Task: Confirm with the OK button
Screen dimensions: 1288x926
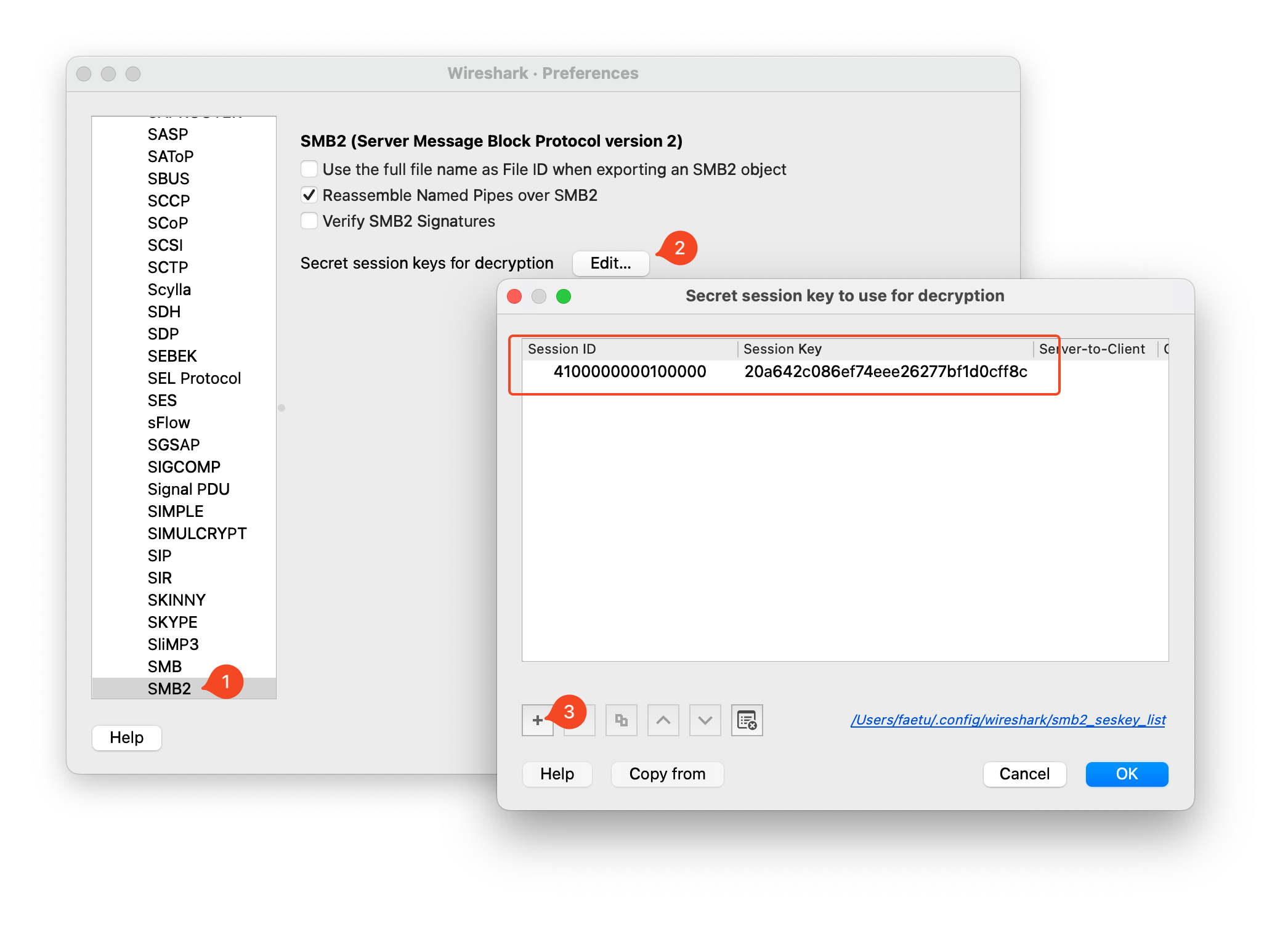Action: (1127, 774)
